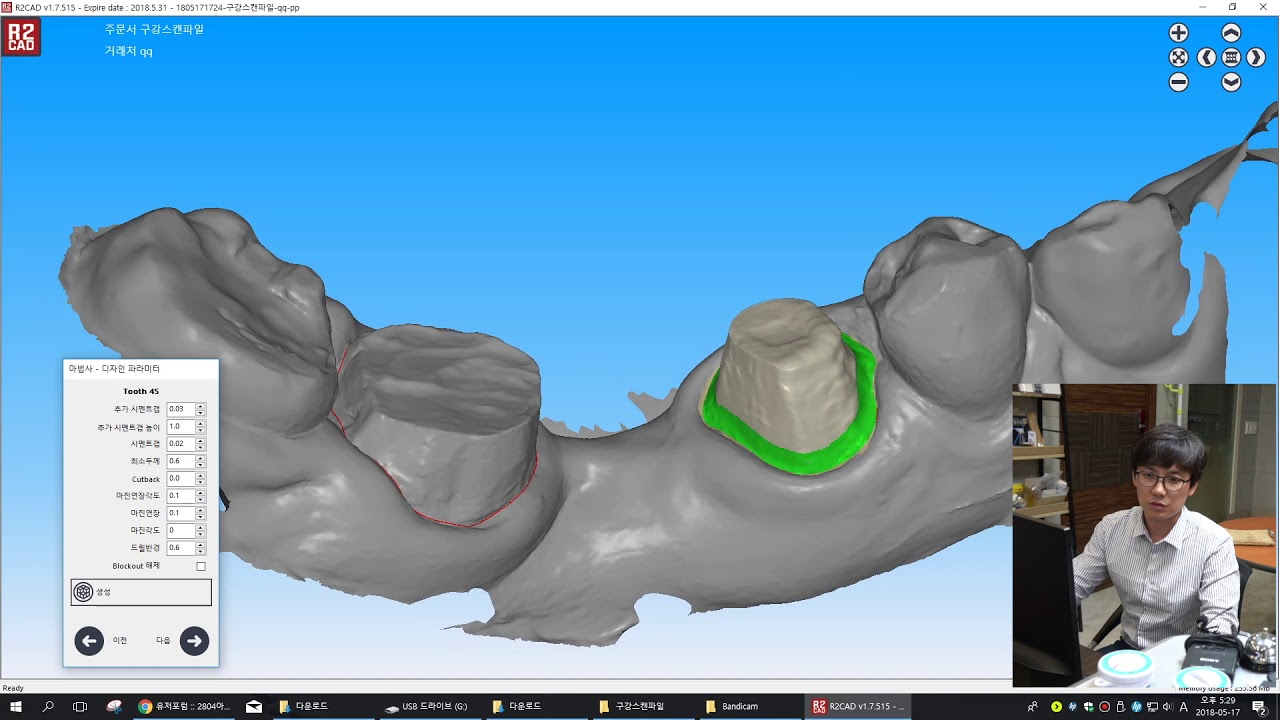Click the 'Tooth 45' heading text
1280x720 pixels.
point(141,391)
